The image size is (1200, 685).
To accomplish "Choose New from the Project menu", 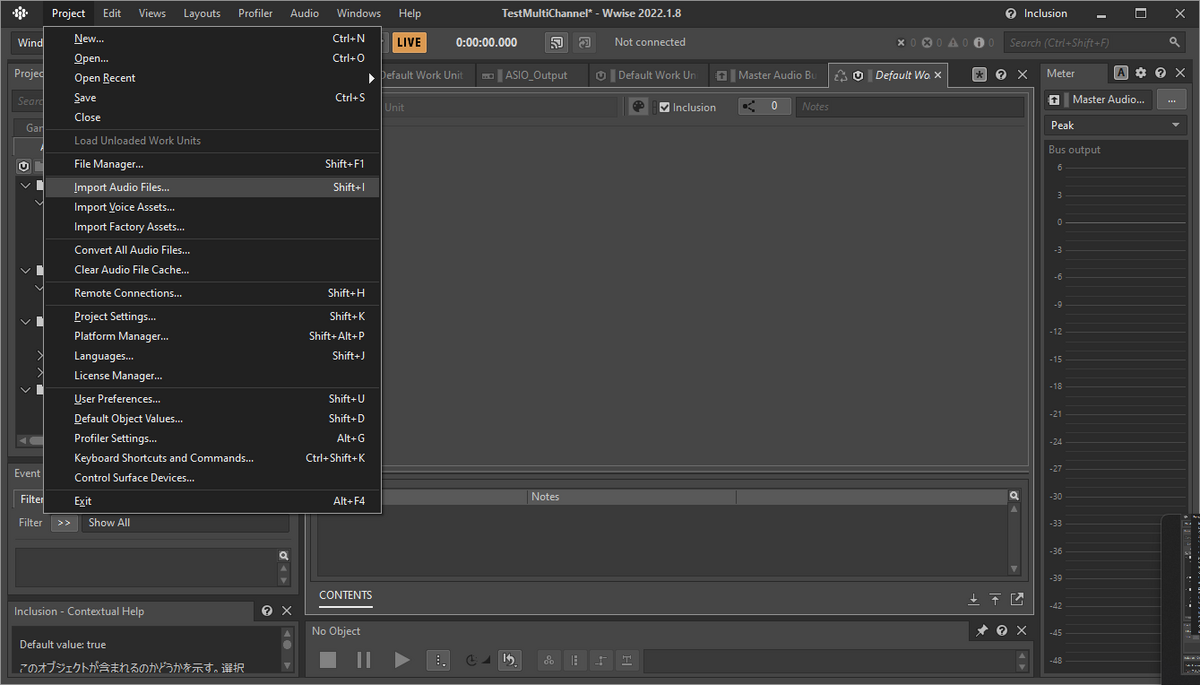I will (212, 38).
